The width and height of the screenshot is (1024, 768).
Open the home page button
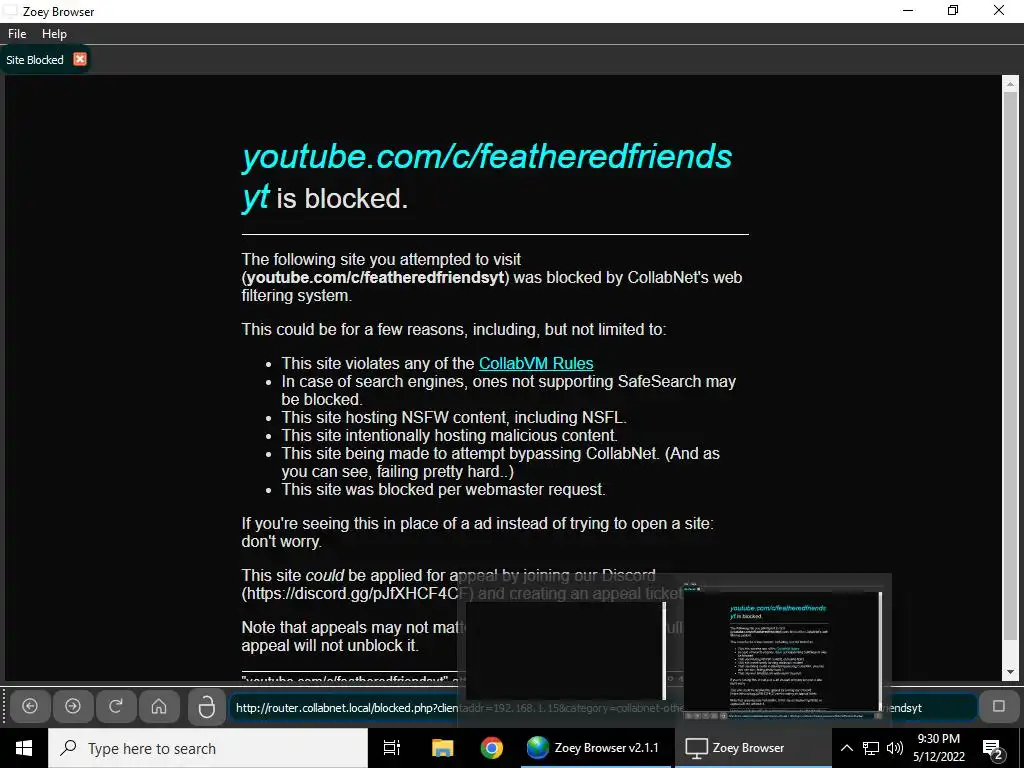159,706
